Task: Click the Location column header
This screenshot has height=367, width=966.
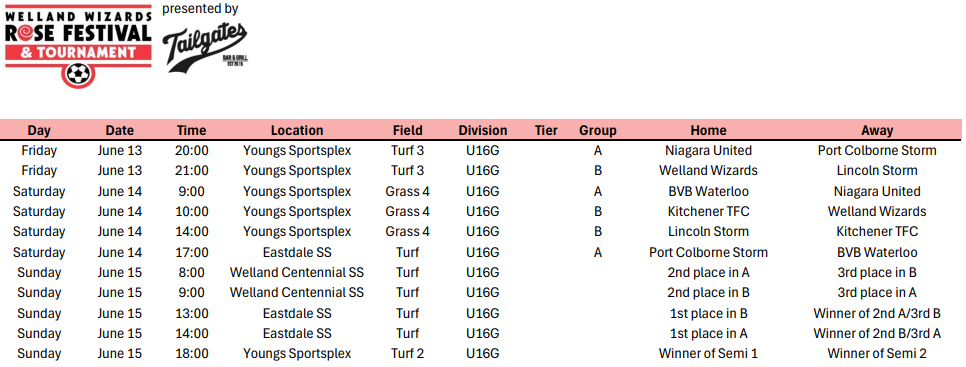Action: [297, 131]
